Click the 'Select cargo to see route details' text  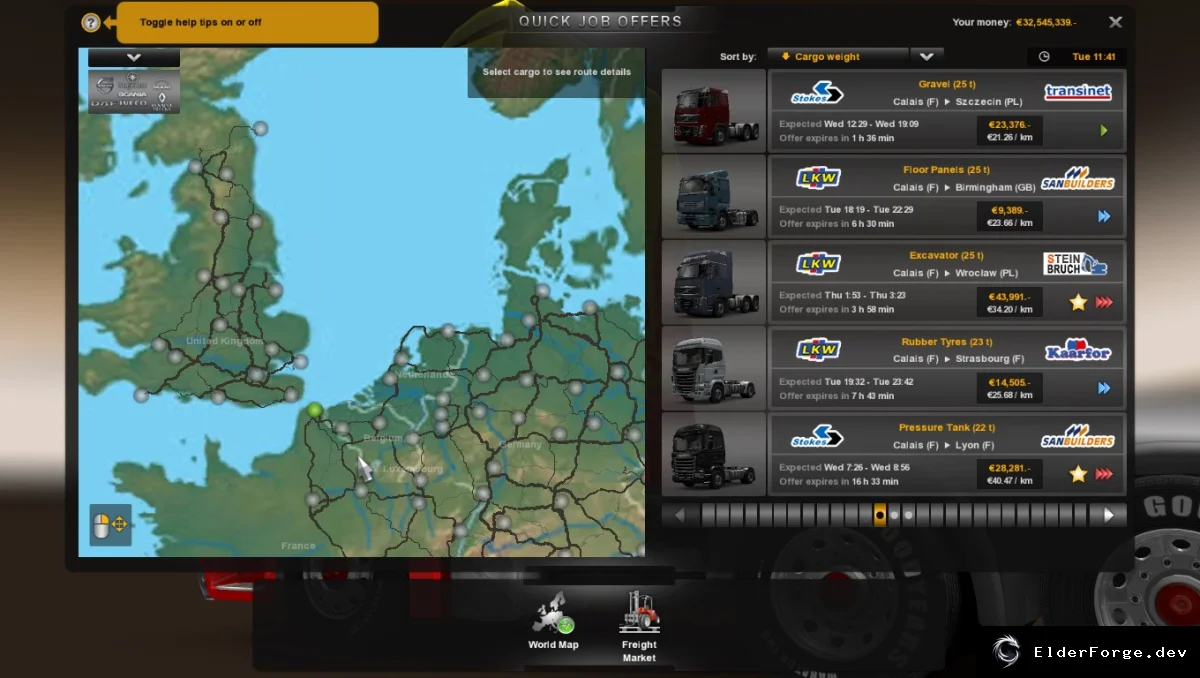[x=557, y=72]
